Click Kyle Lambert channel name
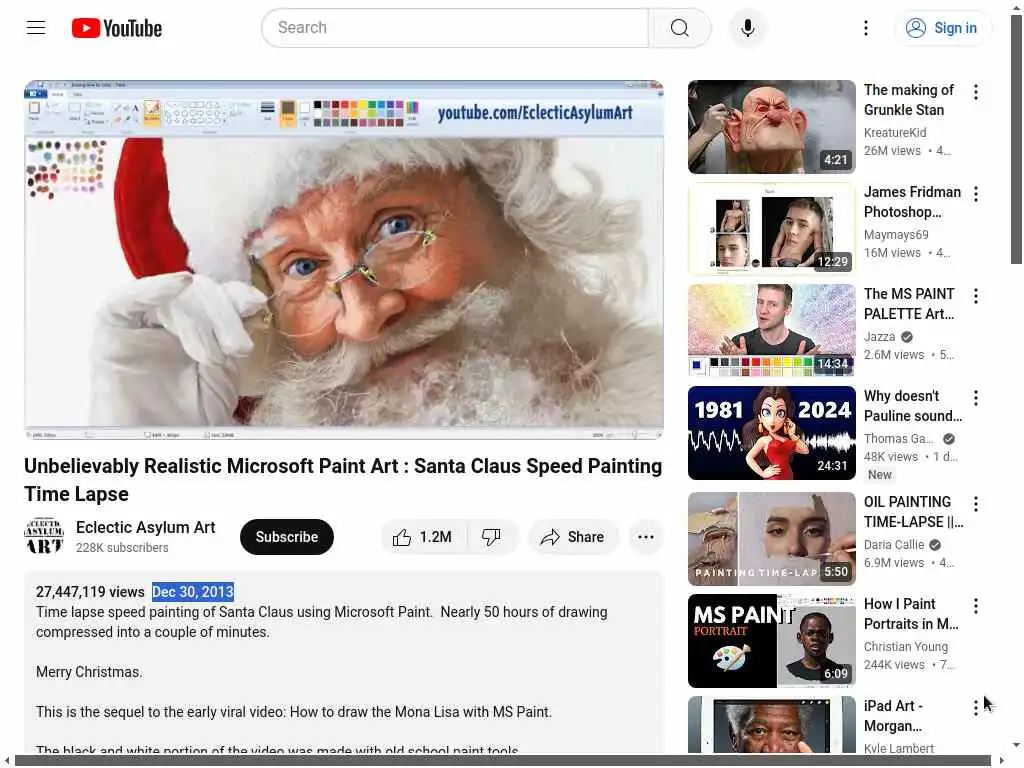The image size is (1024, 768). click(899, 748)
